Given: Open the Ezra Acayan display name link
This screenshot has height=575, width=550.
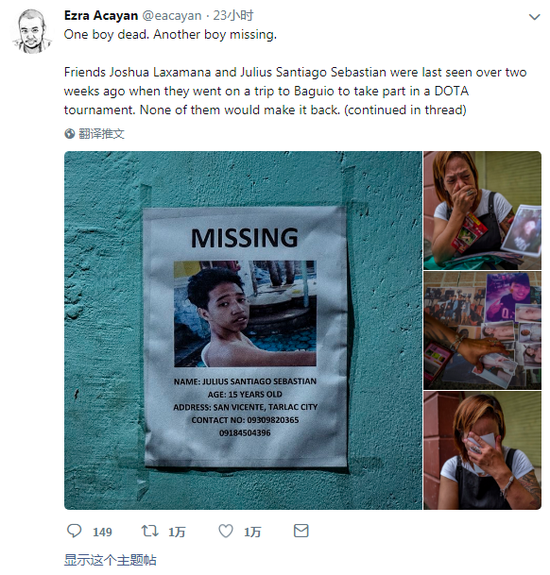Looking at the screenshot, I should [x=101, y=16].
